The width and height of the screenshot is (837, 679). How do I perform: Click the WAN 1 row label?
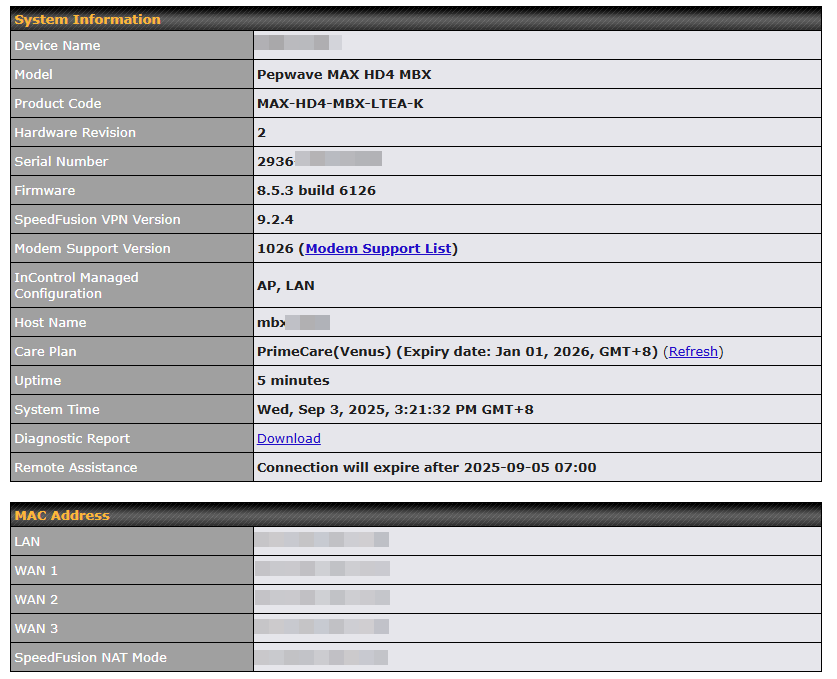(36, 570)
